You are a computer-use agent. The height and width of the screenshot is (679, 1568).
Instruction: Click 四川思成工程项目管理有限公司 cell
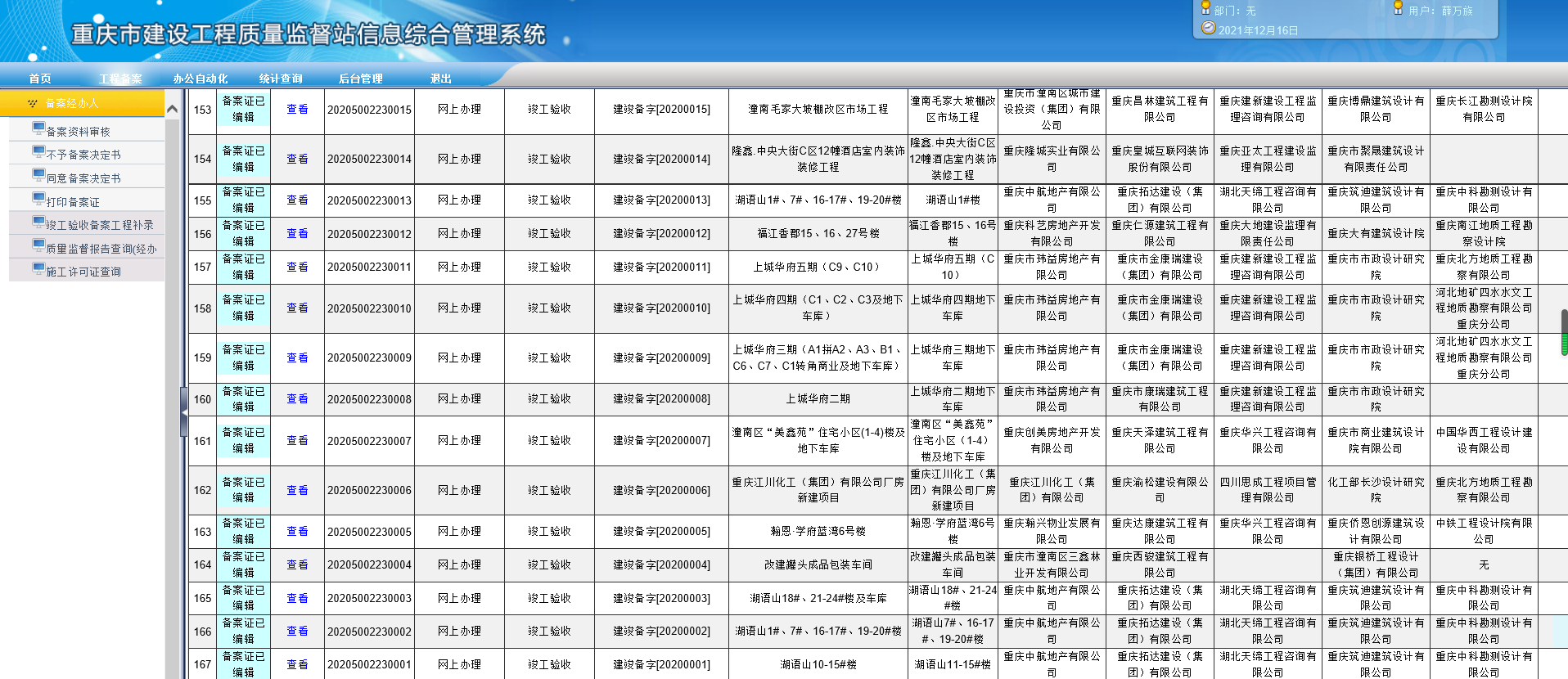pos(1268,490)
